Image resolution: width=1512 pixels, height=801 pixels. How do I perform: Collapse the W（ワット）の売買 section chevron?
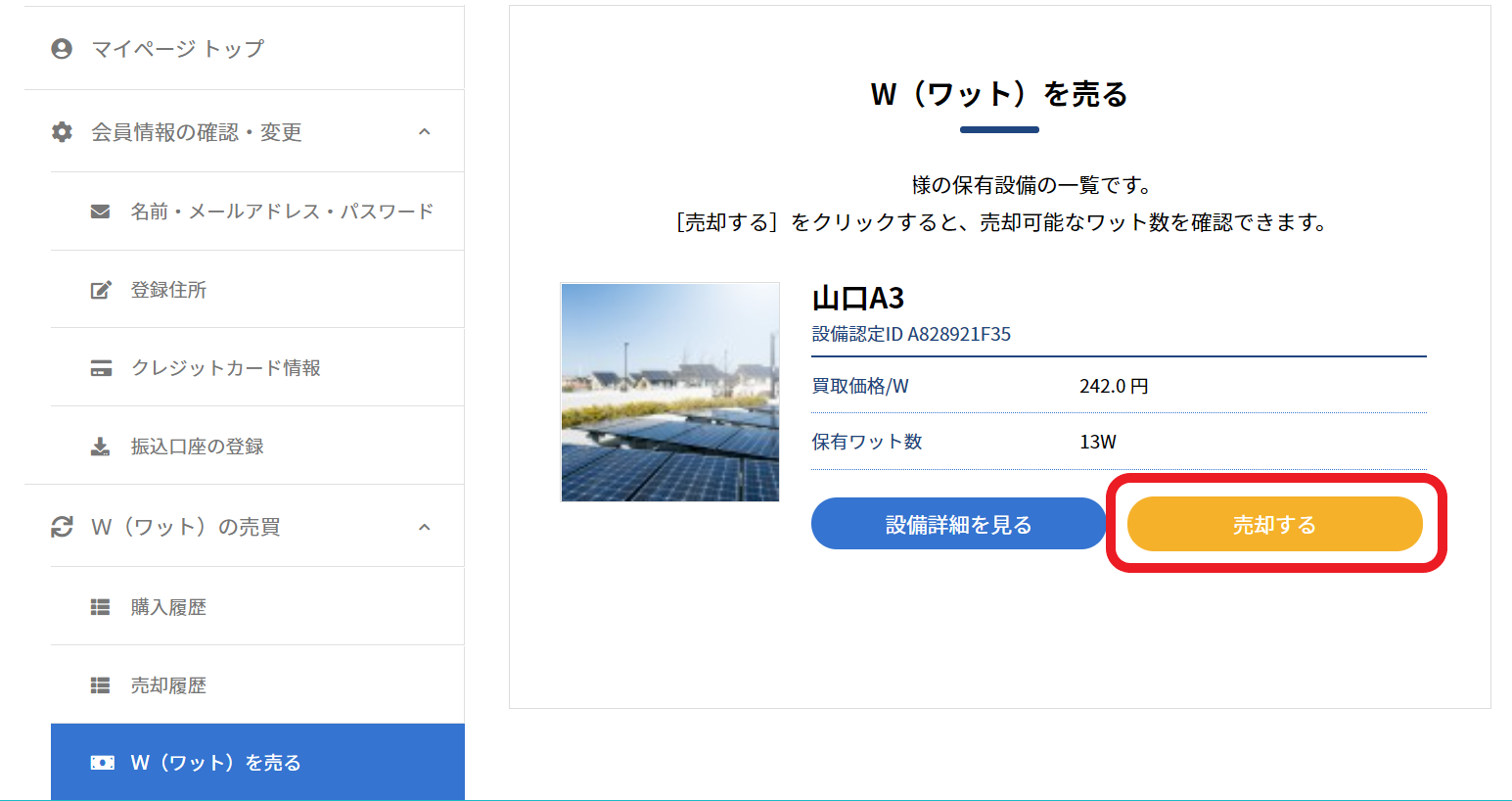(424, 527)
